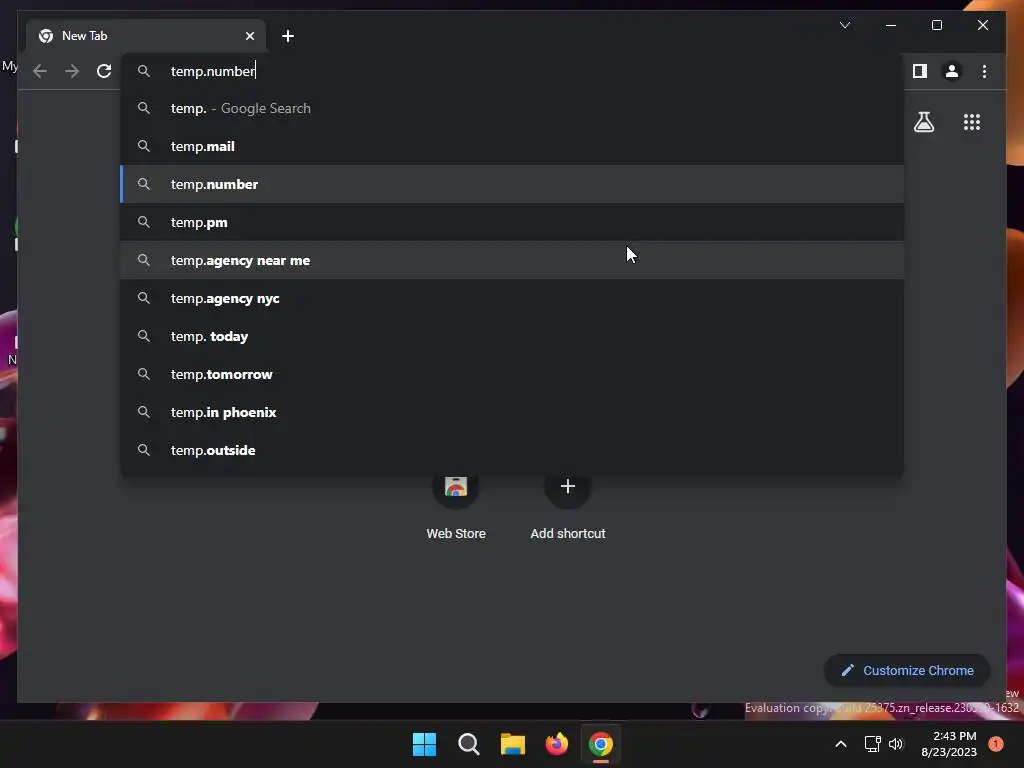Choose the temp.outside suggestion
Screen dimensions: 1024x768
pos(513,450)
